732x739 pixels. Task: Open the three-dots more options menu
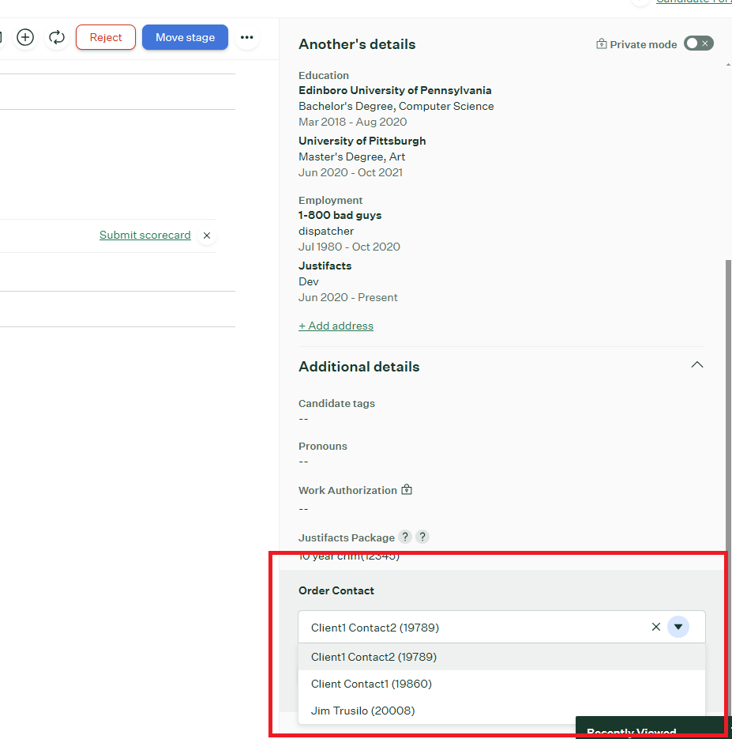coord(247,37)
